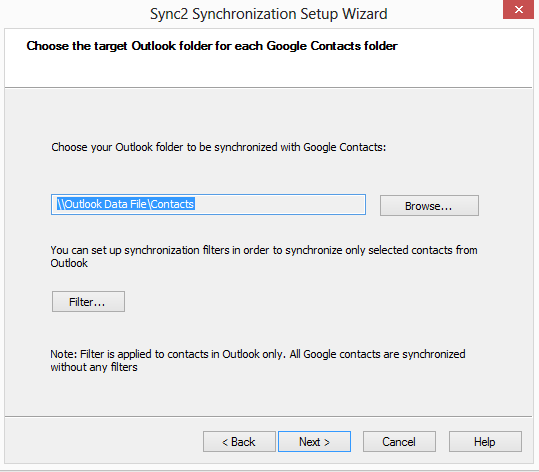The width and height of the screenshot is (539, 472).
Task: Click the Browse... button
Action: (429, 206)
